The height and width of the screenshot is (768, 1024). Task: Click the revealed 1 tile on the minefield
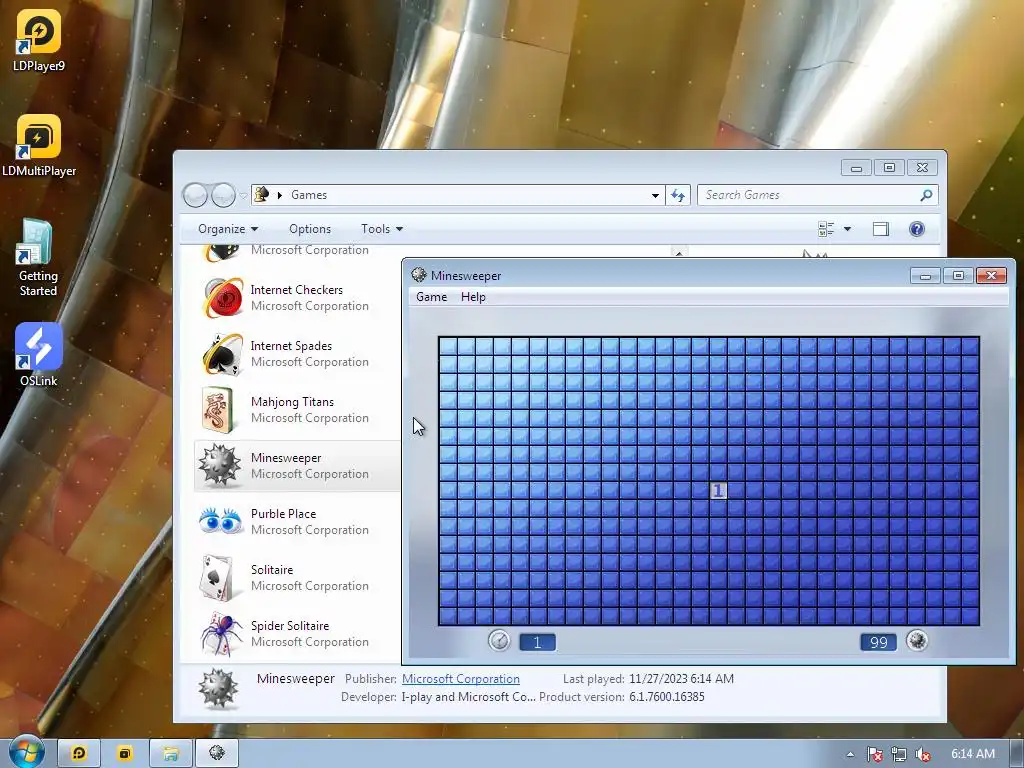point(718,490)
